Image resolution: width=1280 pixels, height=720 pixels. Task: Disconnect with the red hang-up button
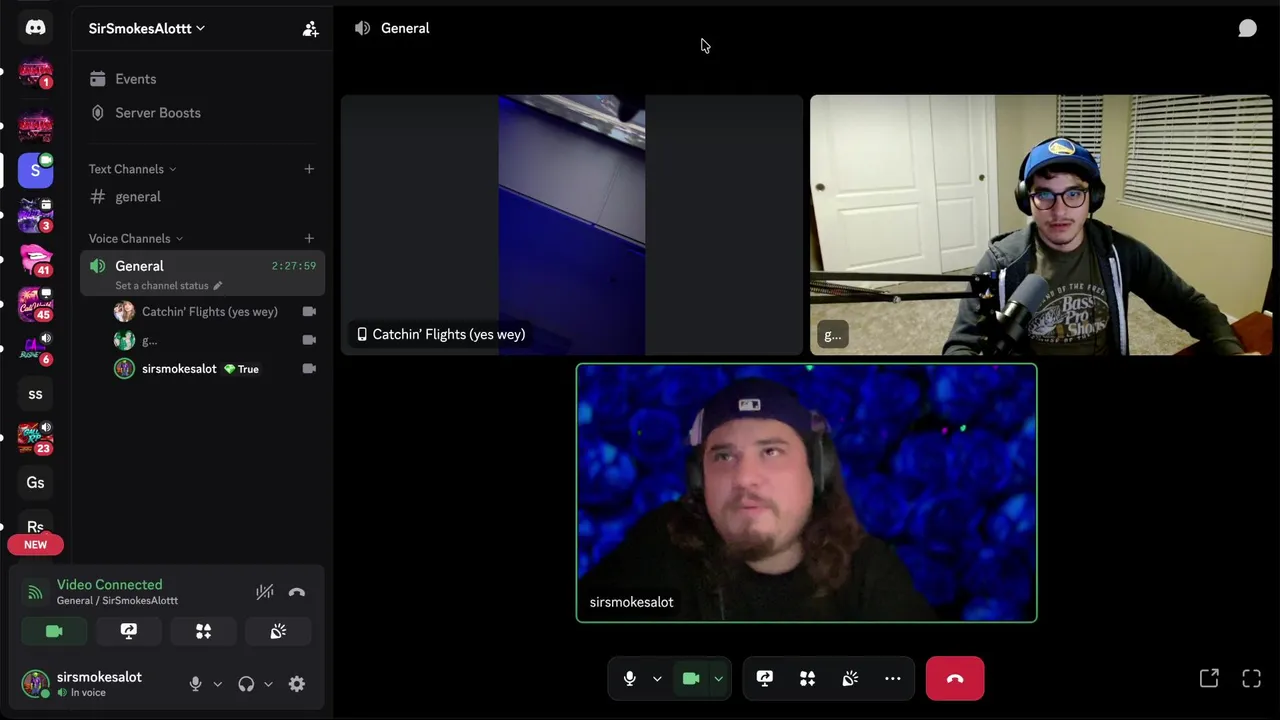955,679
